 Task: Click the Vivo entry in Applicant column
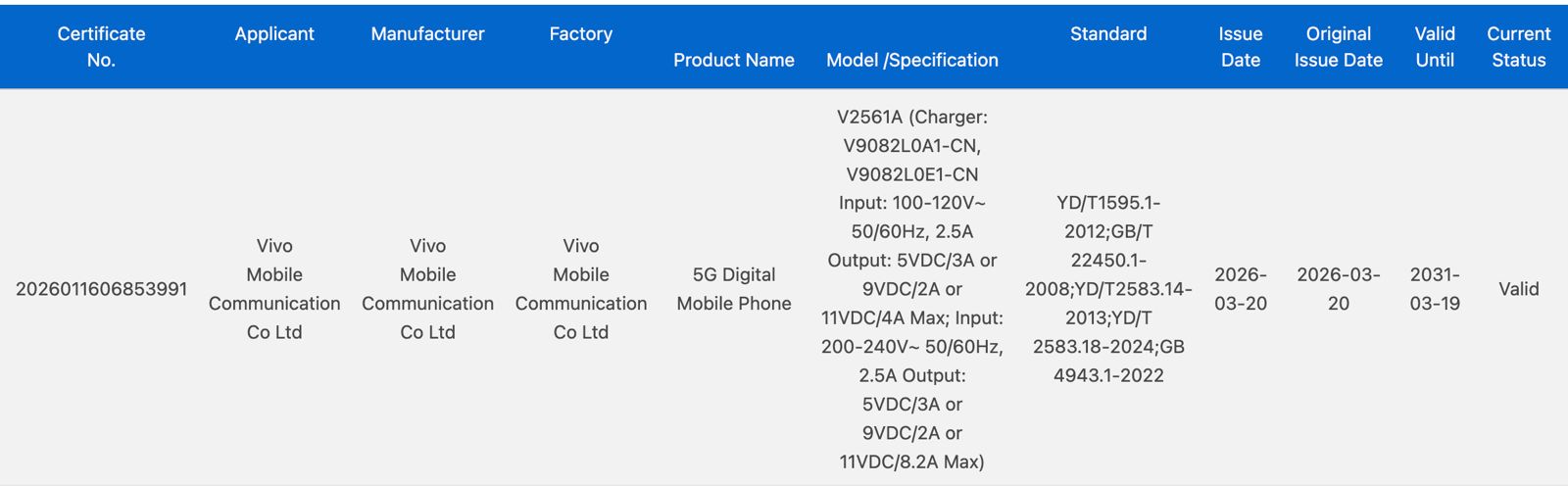tap(274, 289)
